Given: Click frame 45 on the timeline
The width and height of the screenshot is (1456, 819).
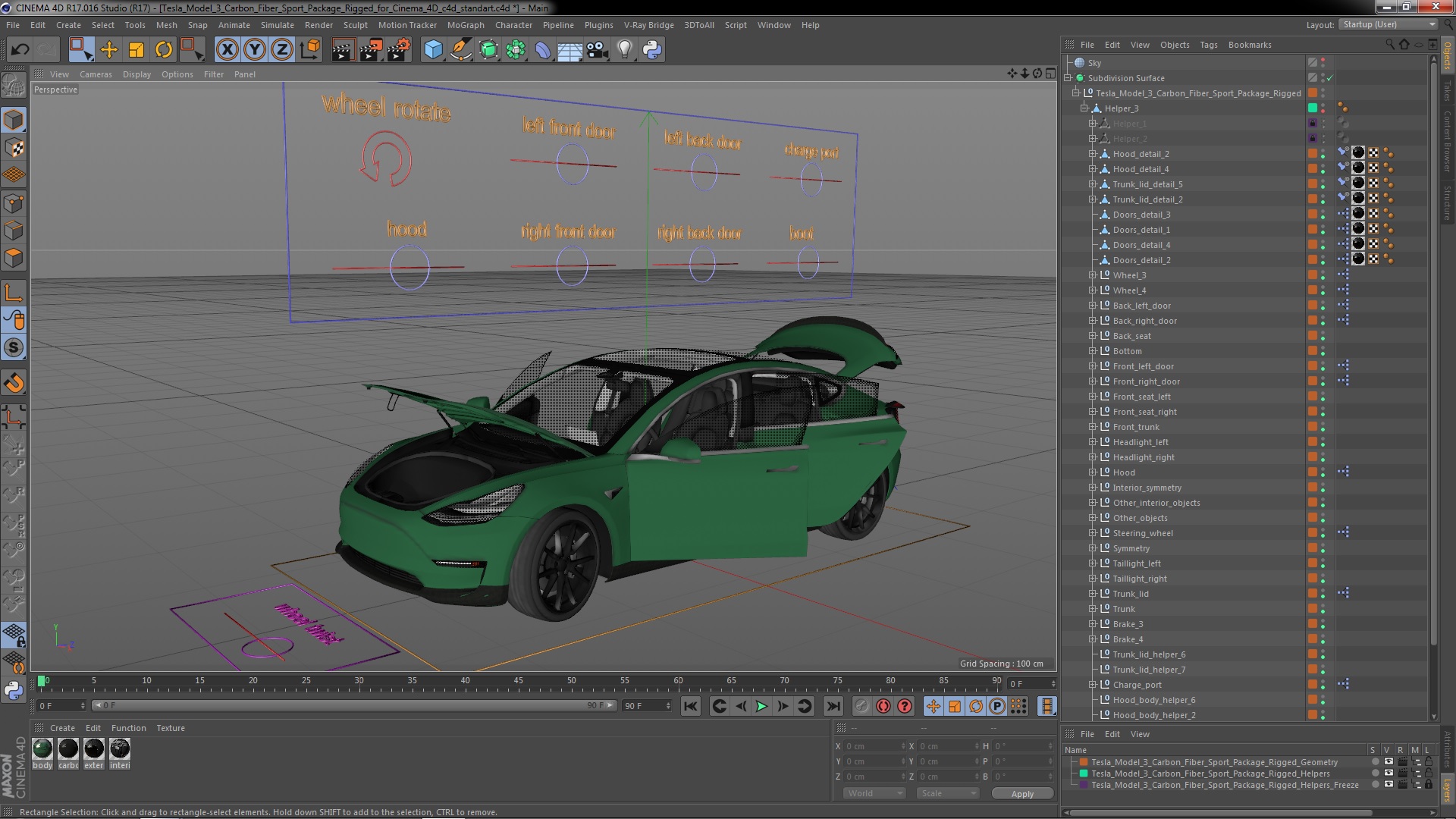Looking at the screenshot, I should [519, 682].
